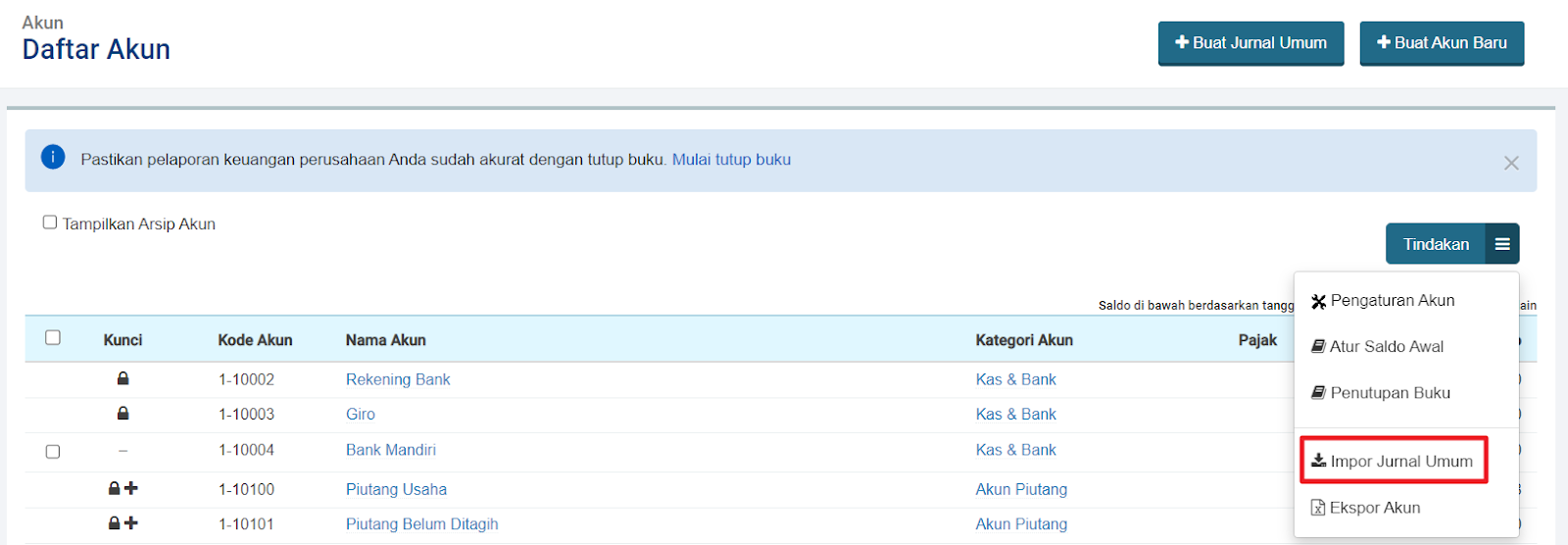Open the Piutang Usaha account link

(x=396, y=489)
